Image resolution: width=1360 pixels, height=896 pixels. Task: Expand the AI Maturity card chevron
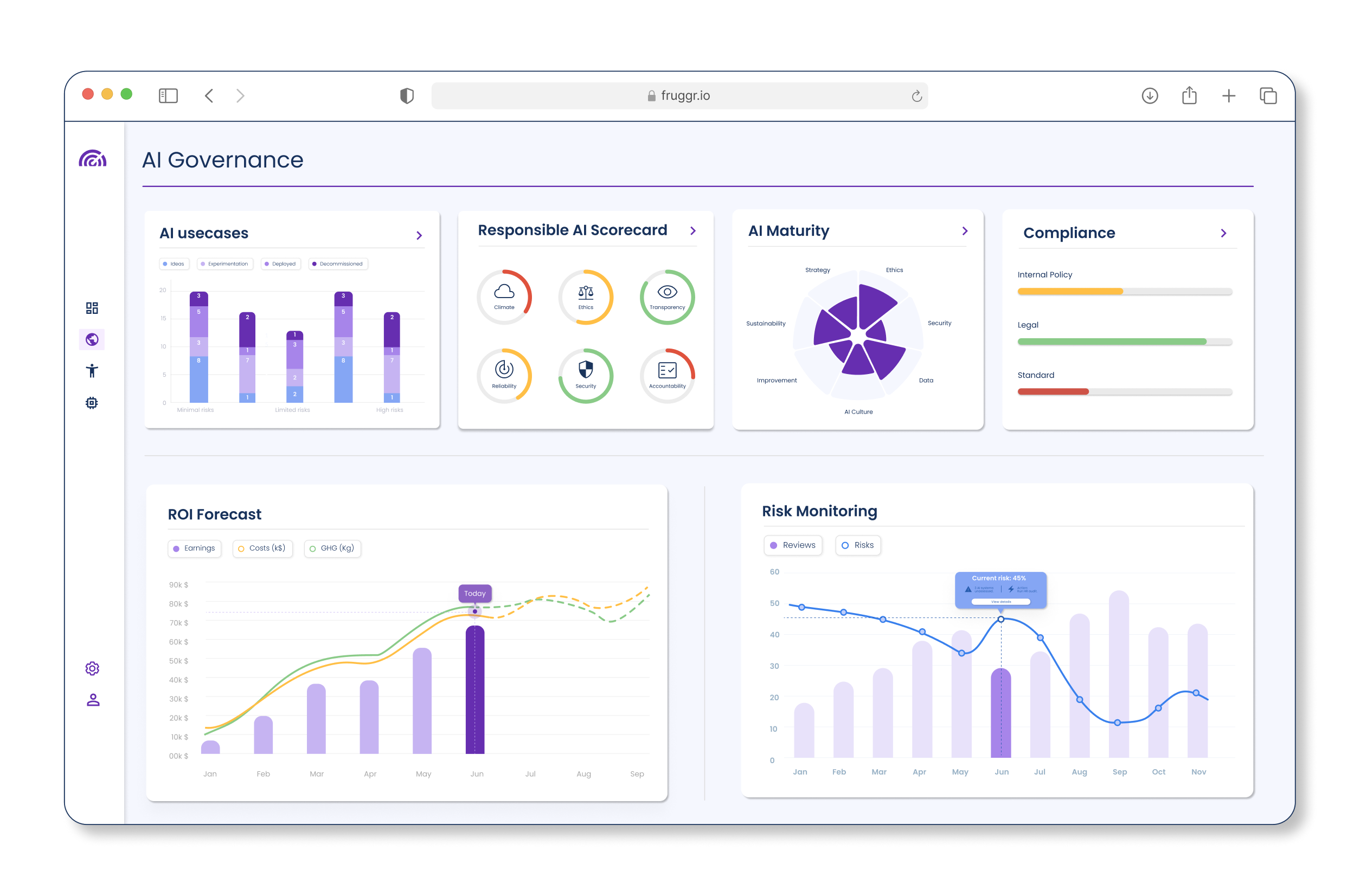[965, 231]
